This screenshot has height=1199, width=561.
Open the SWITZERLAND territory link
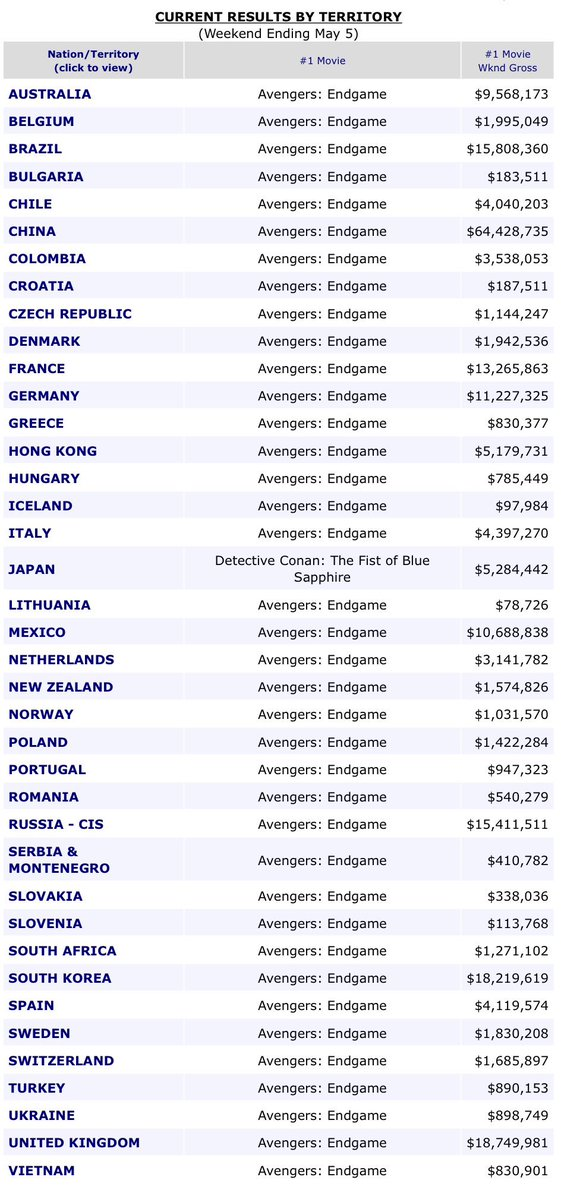coord(61,1061)
